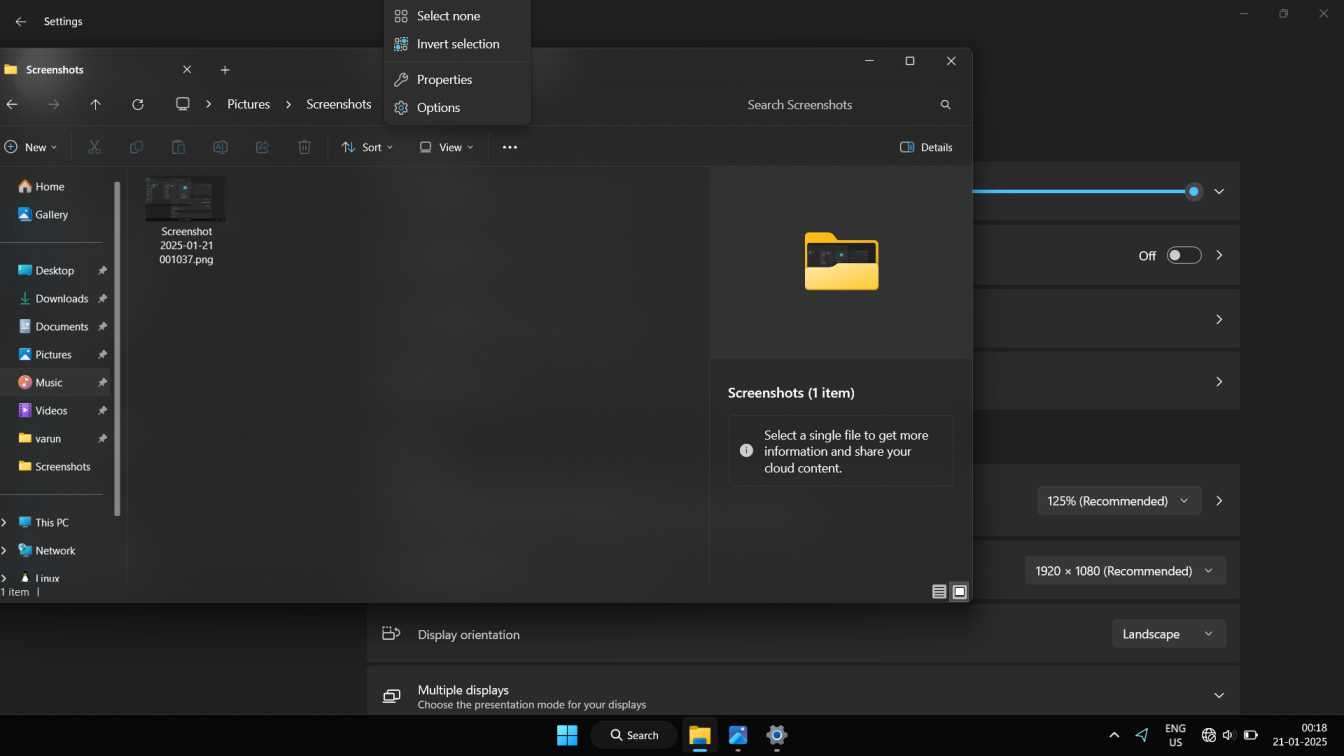
Task: Click the This PC monitor icon in address bar
Action: (x=182, y=104)
